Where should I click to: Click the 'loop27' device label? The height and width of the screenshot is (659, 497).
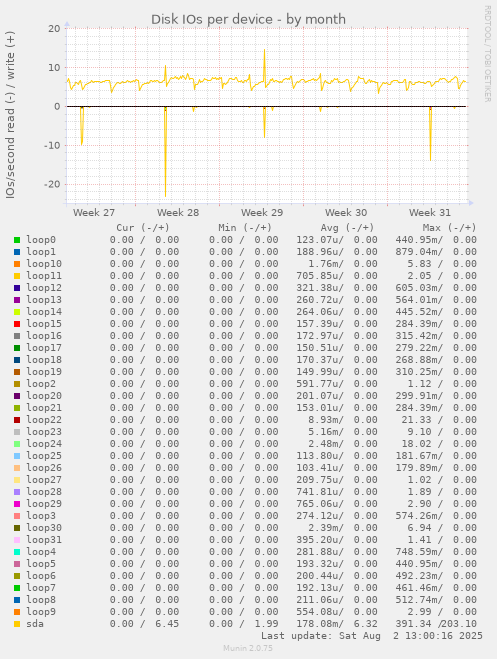click(x=44, y=480)
